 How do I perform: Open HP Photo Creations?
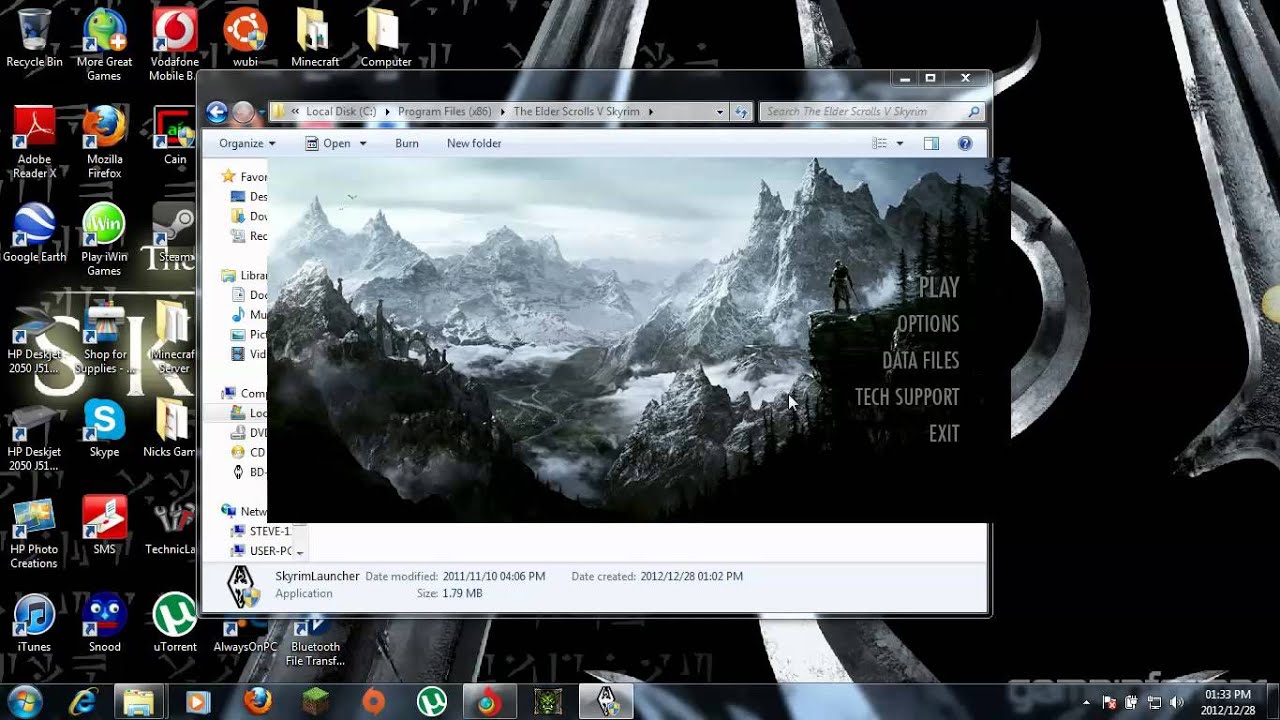click(34, 533)
